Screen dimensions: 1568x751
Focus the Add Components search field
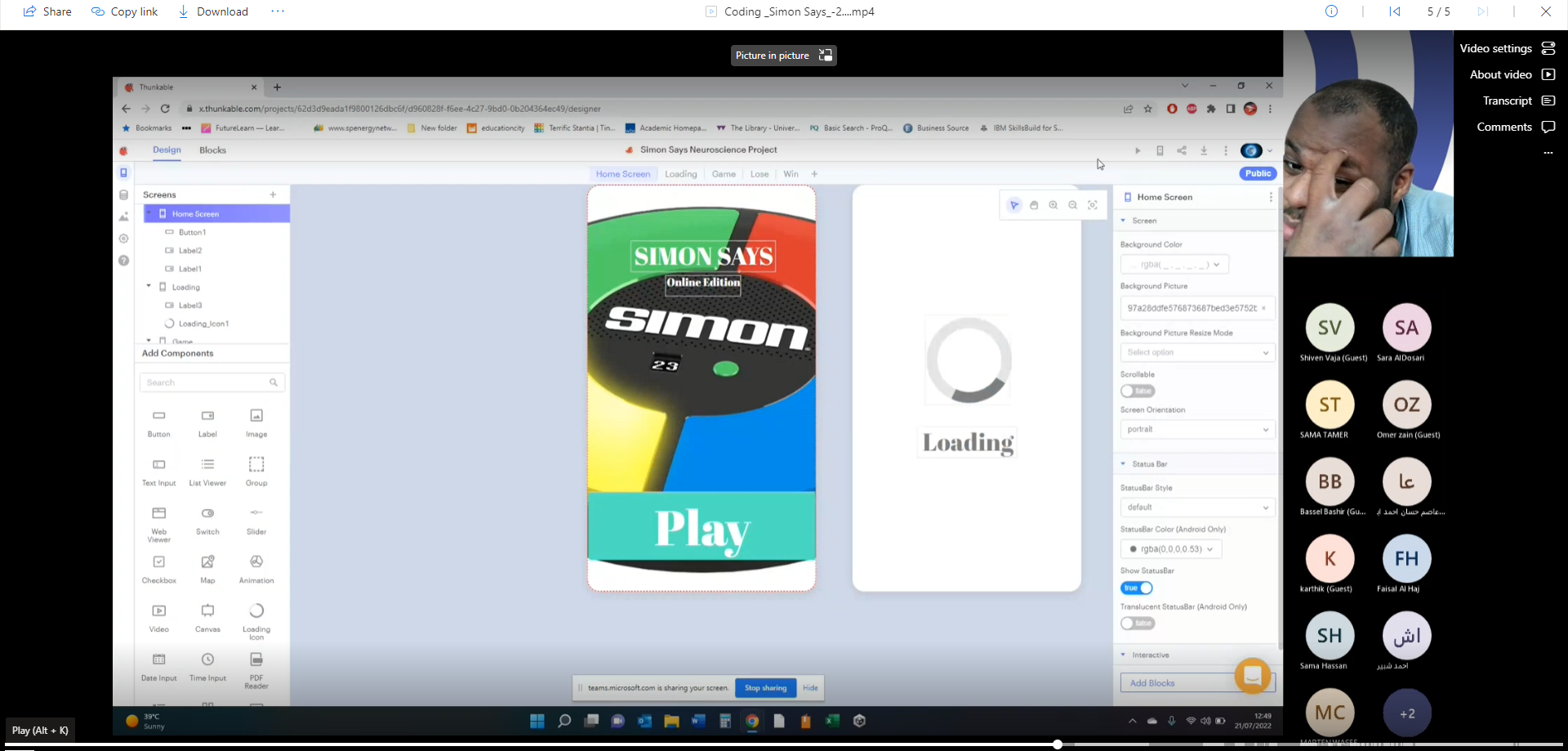pyautogui.click(x=212, y=382)
